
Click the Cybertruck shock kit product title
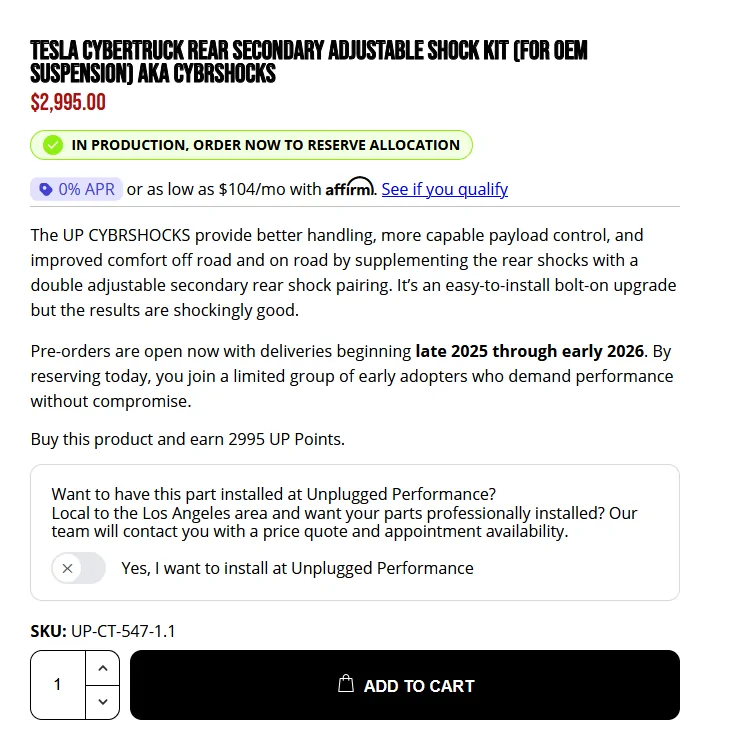pyautogui.click(x=309, y=62)
